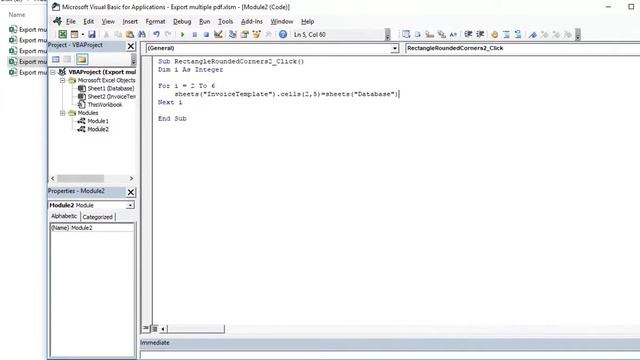Open the Format menu
Viewport: 640px width, 360px height.
click(x=155, y=22)
